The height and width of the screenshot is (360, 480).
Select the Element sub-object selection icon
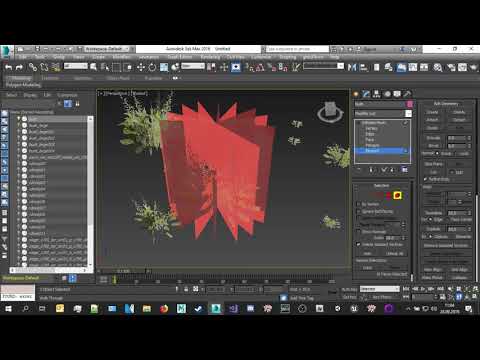pyautogui.click(x=397, y=195)
